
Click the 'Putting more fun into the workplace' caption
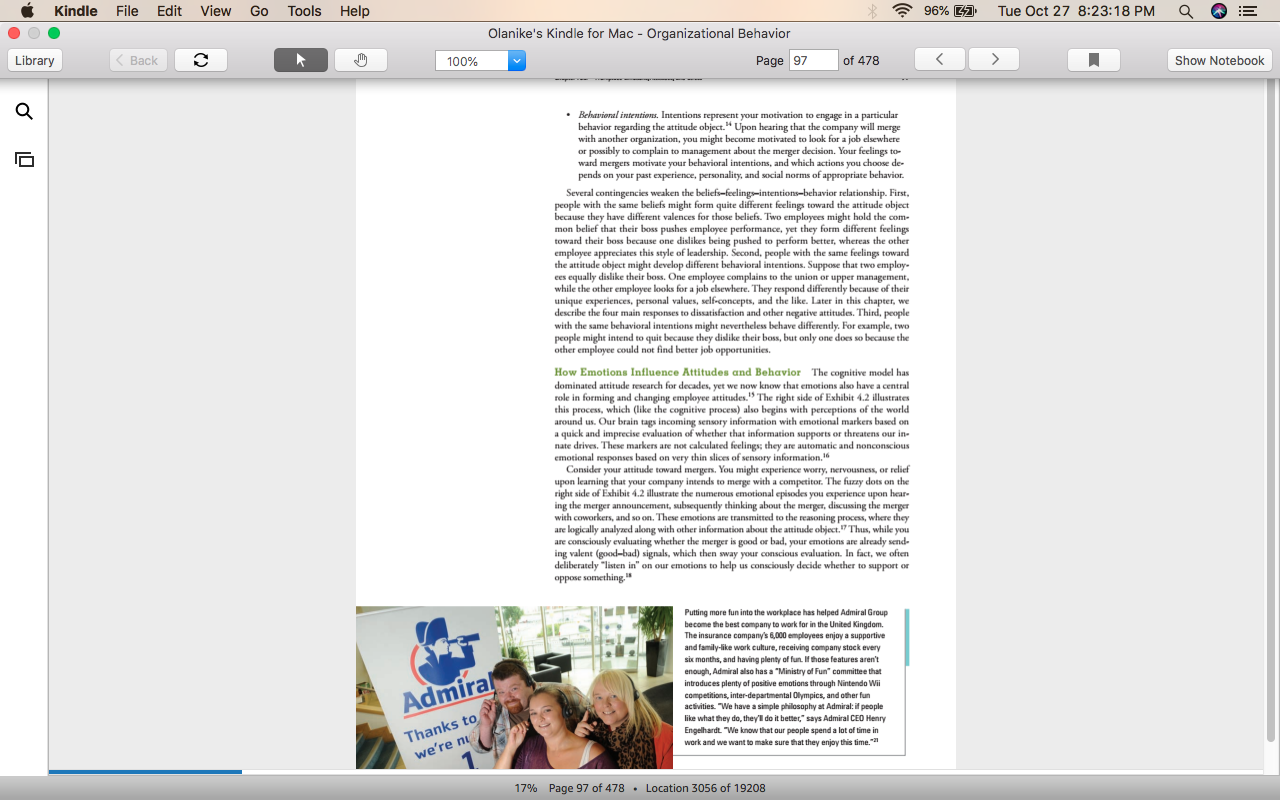(x=784, y=677)
